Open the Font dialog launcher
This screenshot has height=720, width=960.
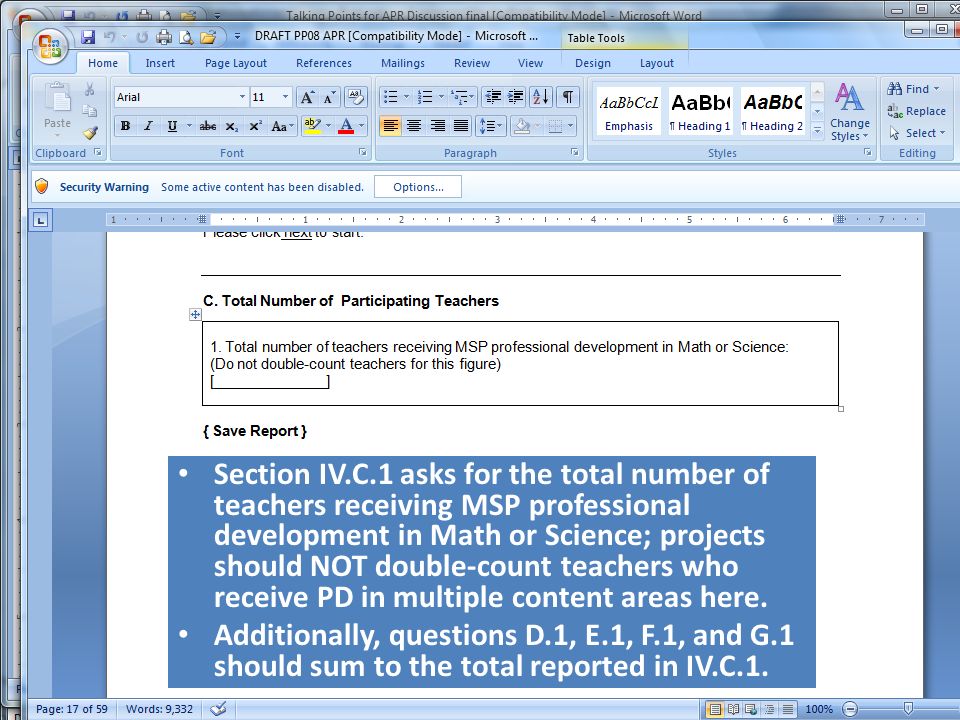(x=362, y=152)
